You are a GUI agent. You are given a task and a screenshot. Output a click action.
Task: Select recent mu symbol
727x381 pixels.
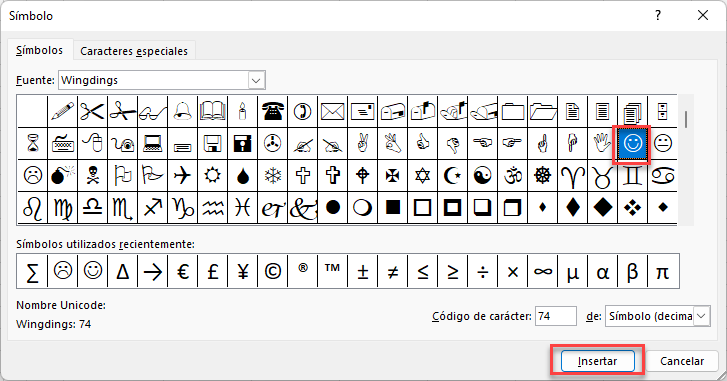click(x=573, y=271)
